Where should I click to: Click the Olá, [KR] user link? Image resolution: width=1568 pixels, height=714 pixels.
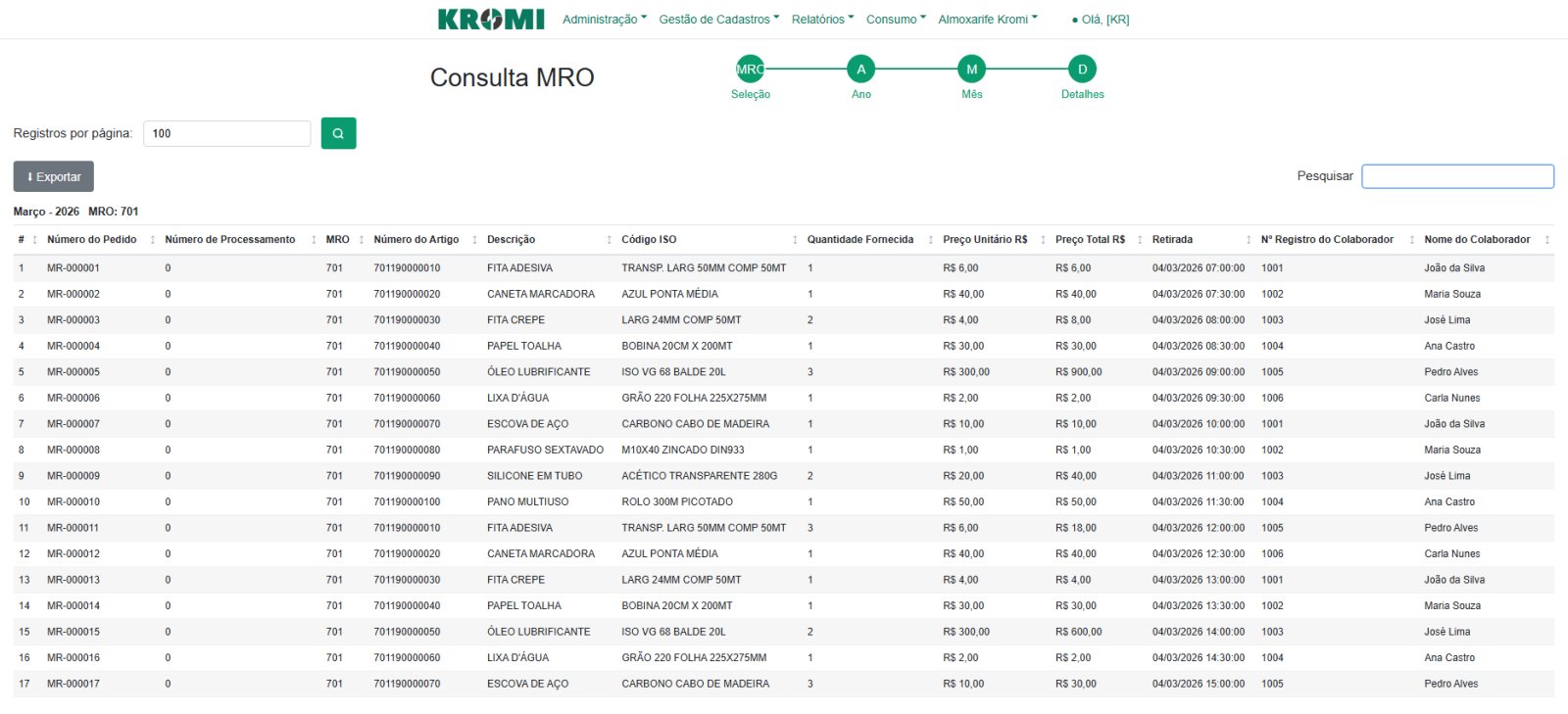click(1101, 20)
